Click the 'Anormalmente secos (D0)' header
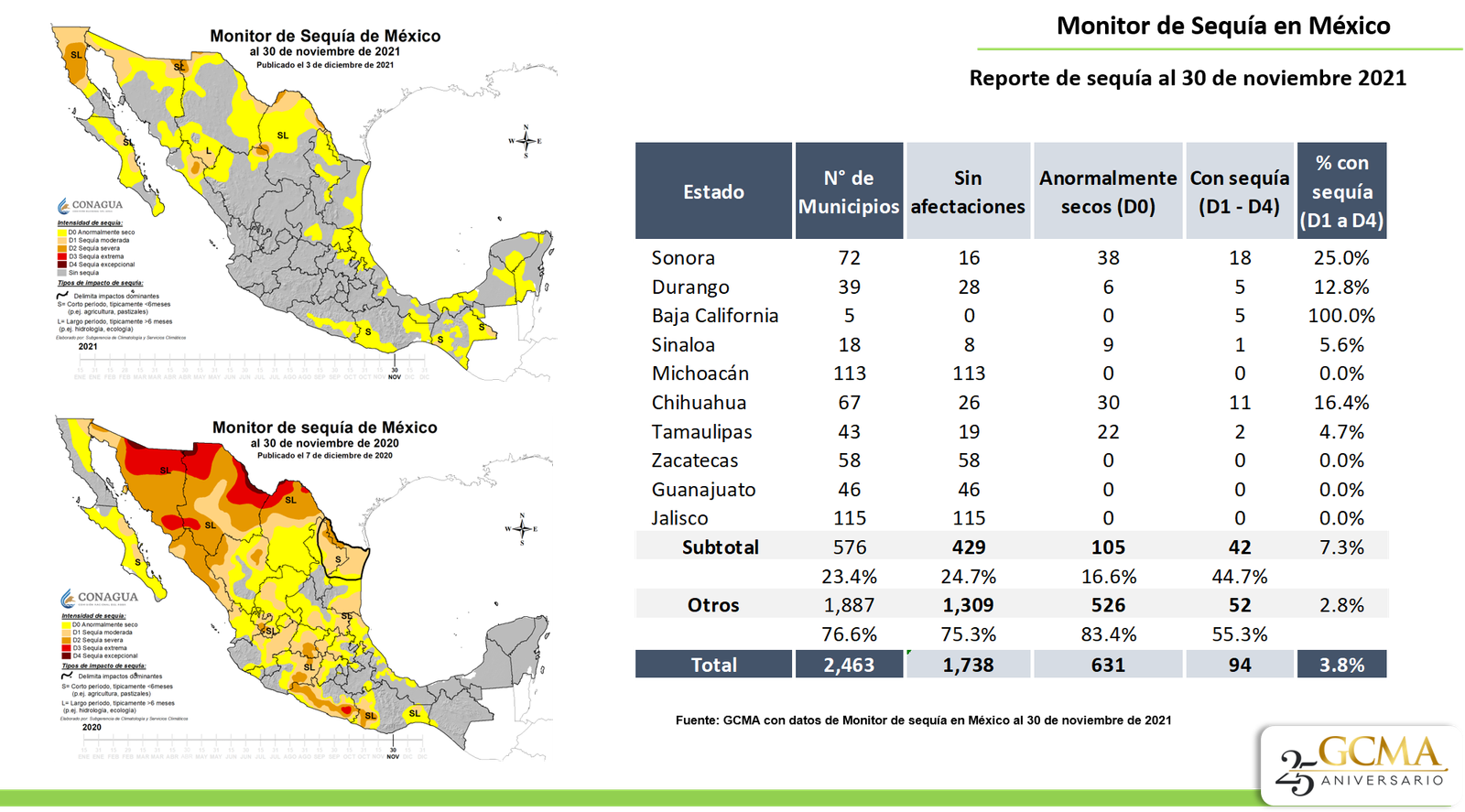This screenshot has height=812, width=1465. [x=1108, y=191]
